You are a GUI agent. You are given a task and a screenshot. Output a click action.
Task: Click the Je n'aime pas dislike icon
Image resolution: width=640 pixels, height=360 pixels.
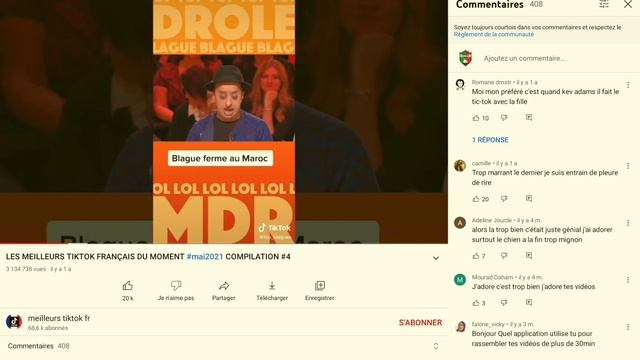176,285
